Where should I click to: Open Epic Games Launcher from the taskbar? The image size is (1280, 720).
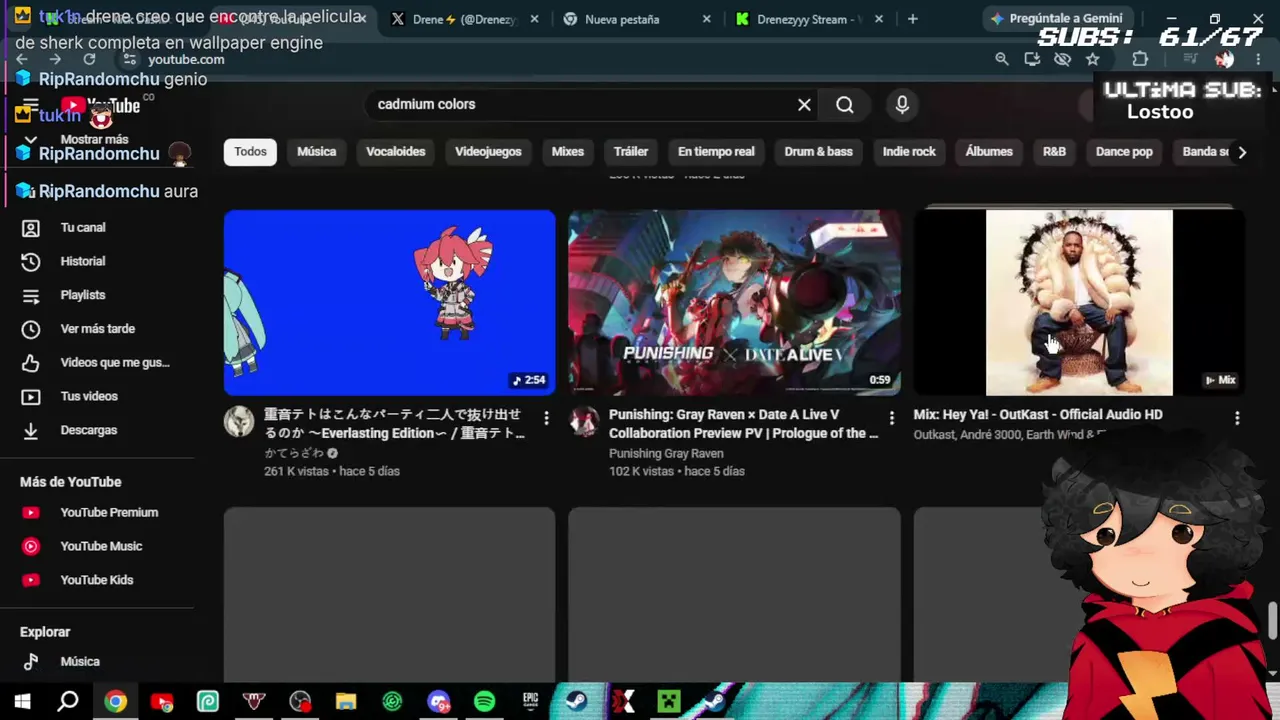pyautogui.click(x=531, y=702)
